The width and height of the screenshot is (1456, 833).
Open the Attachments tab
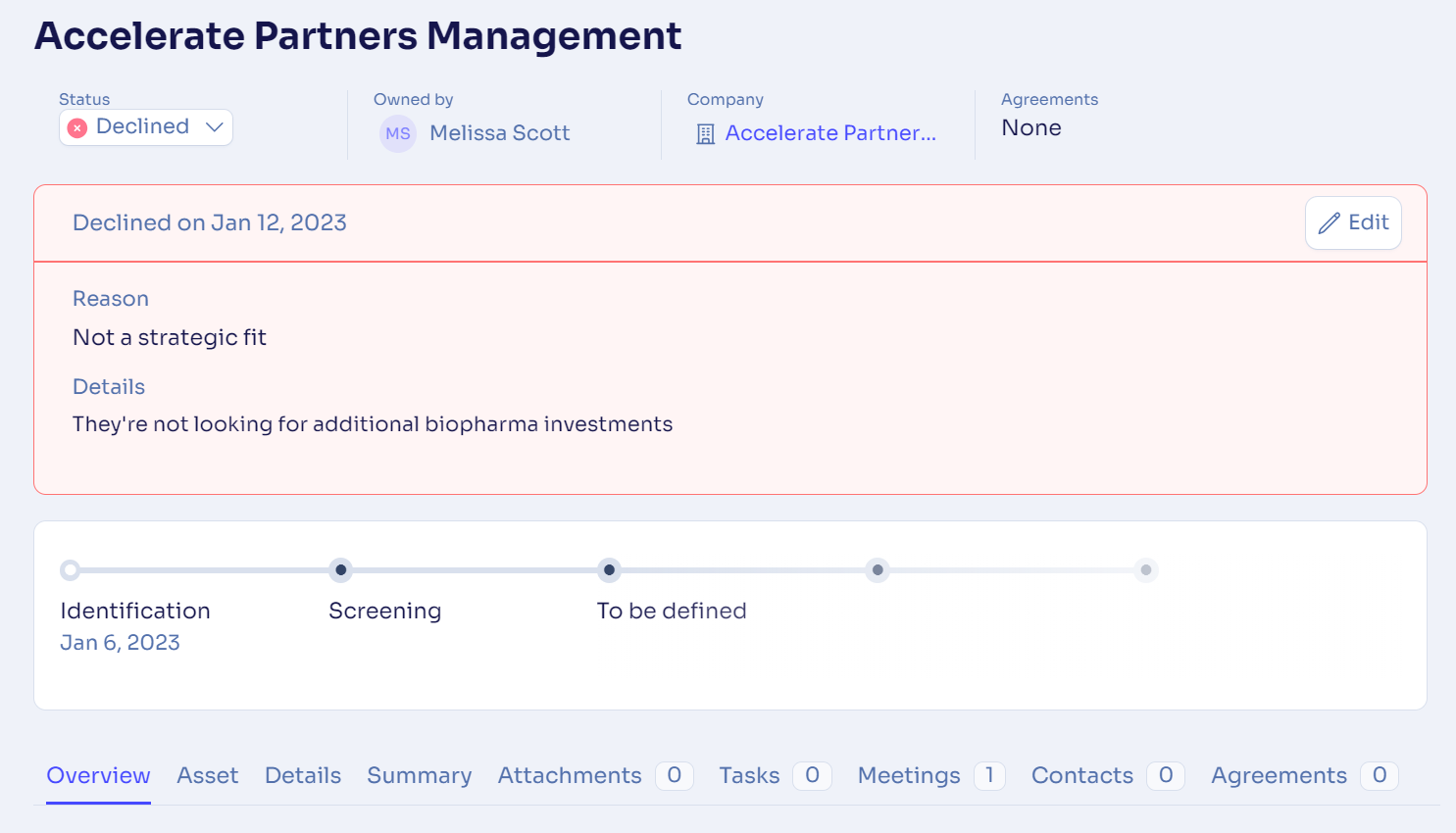pos(595,775)
